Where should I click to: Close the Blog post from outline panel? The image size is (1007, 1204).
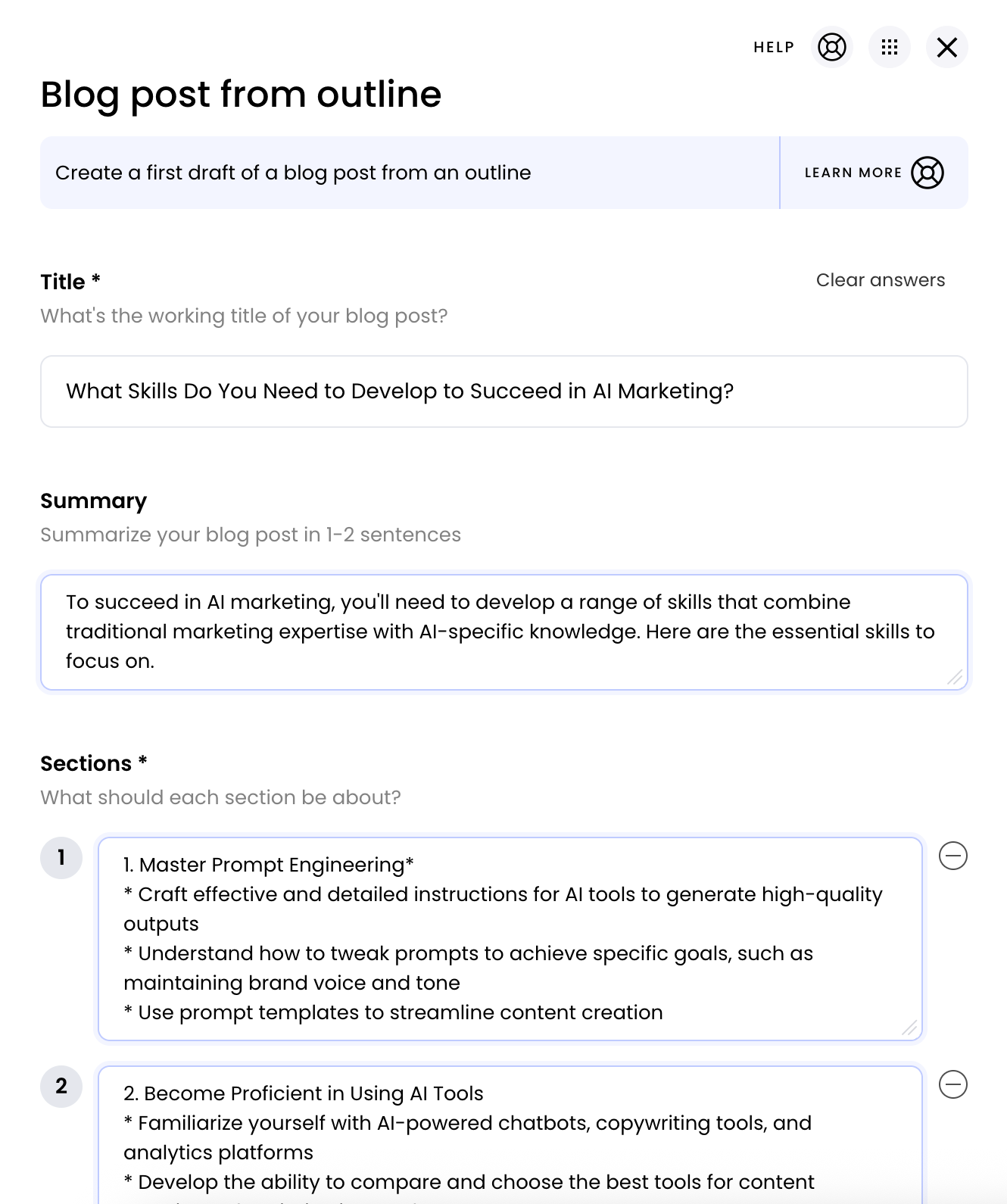946,47
